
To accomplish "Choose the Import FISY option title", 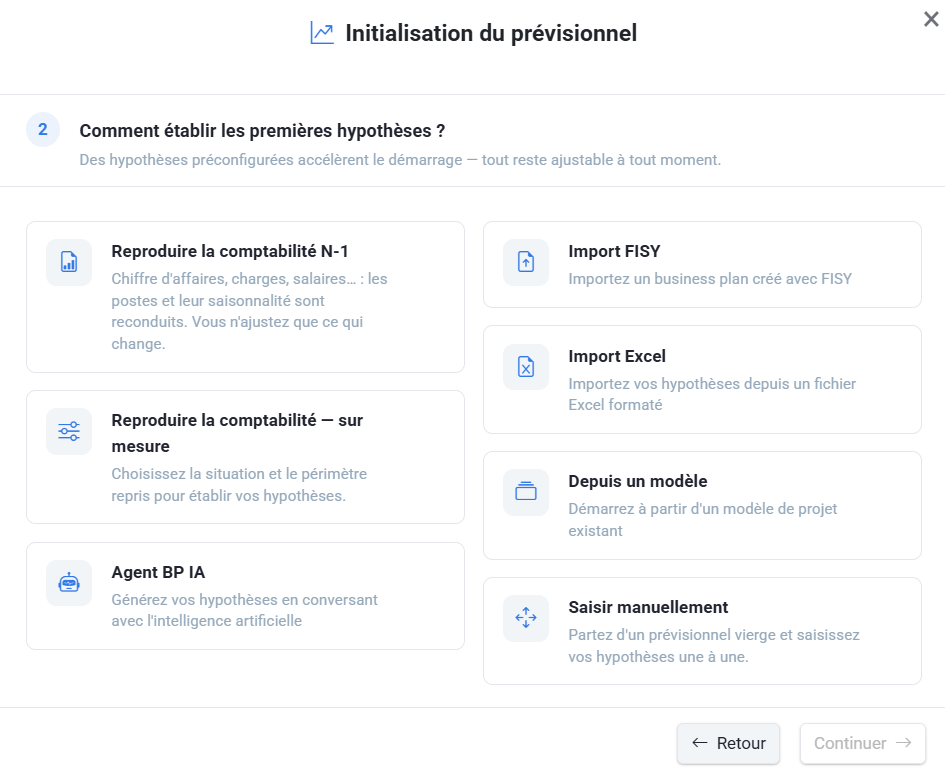I will [614, 251].
